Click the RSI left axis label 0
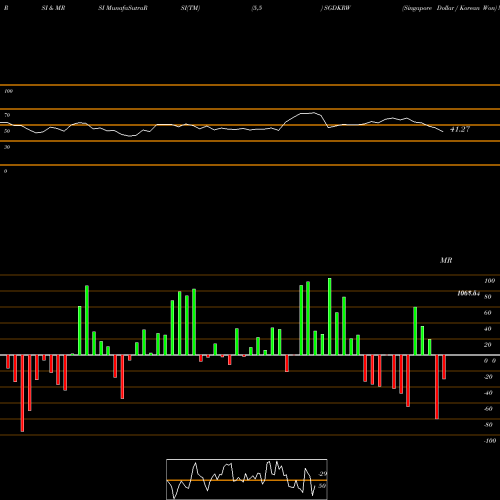 pos(5,171)
